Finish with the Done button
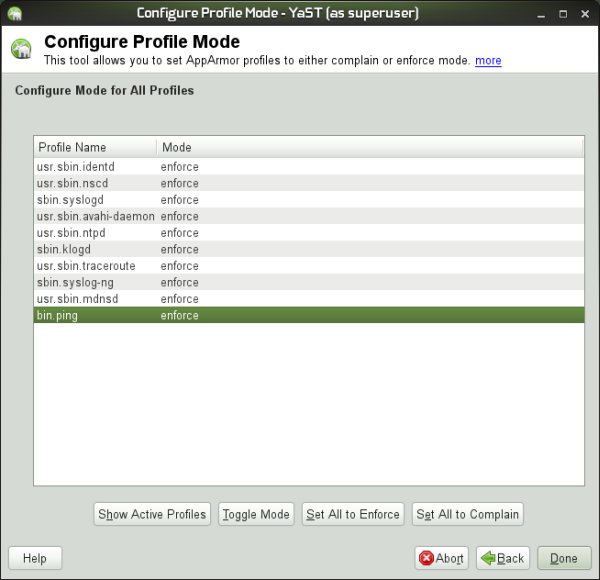Image resolution: width=600 pixels, height=580 pixels. (564, 558)
